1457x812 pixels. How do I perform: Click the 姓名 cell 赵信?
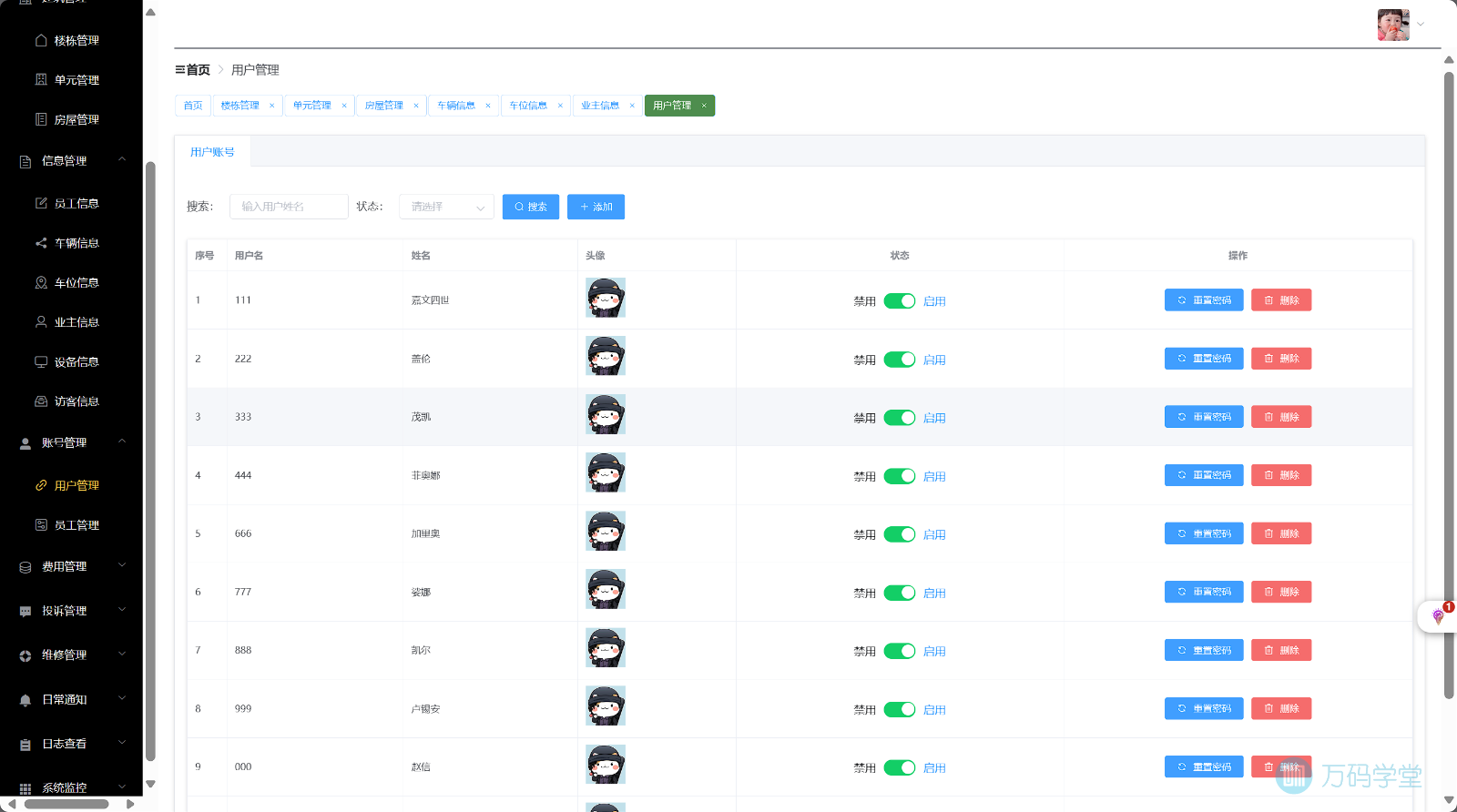click(x=421, y=766)
